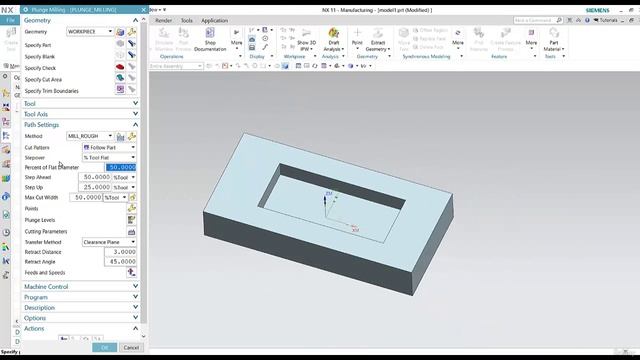The height and width of the screenshot is (360, 640).
Task: Open the Plunge Levels icon
Action: point(131,220)
